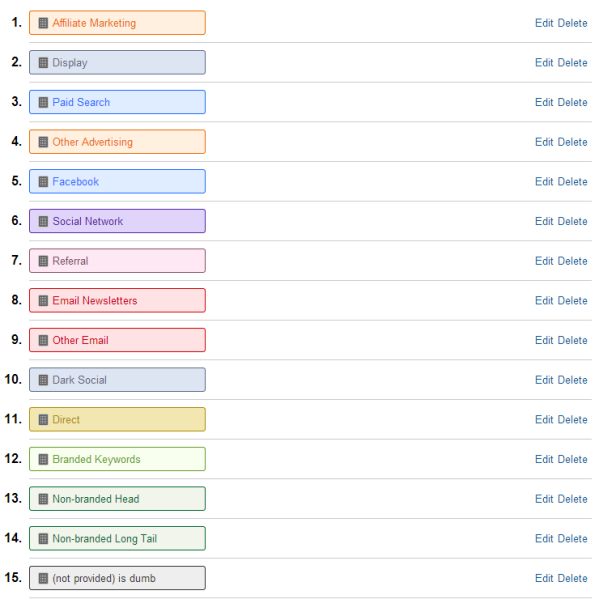Delete the Display channel
The height and width of the screenshot is (606, 600).
point(573,63)
